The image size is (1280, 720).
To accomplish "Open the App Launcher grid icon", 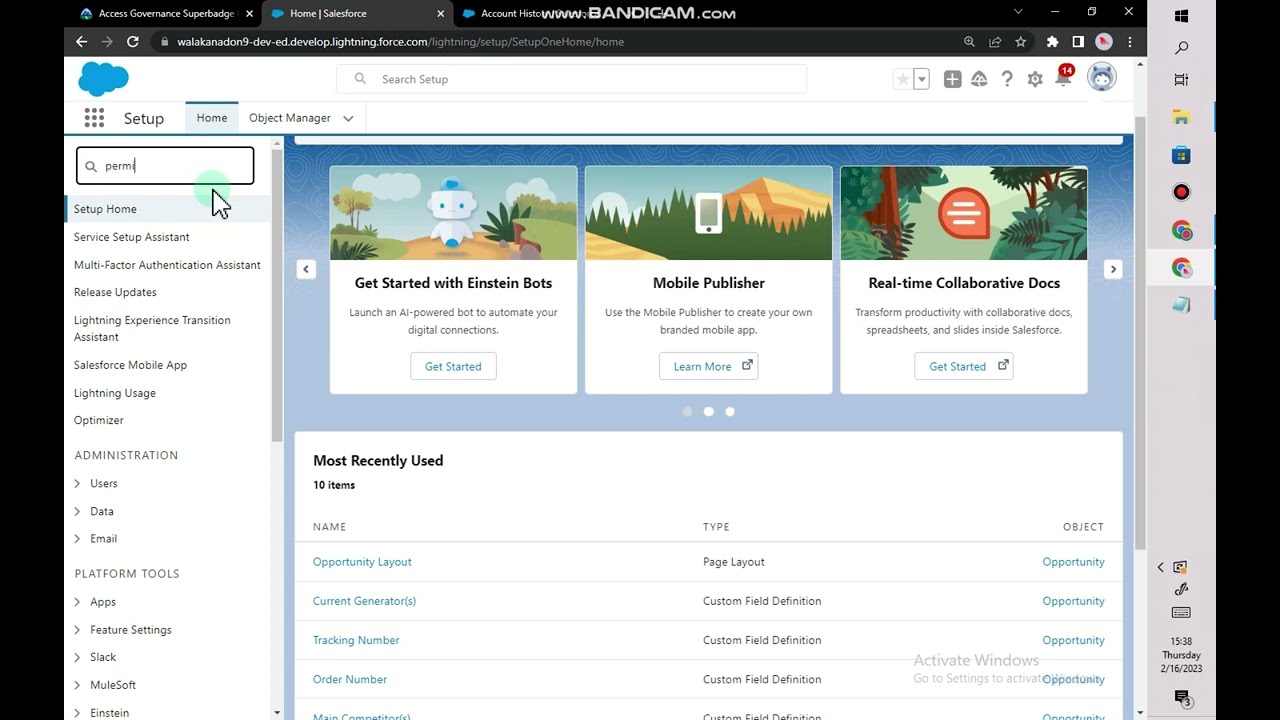I will 94,118.
